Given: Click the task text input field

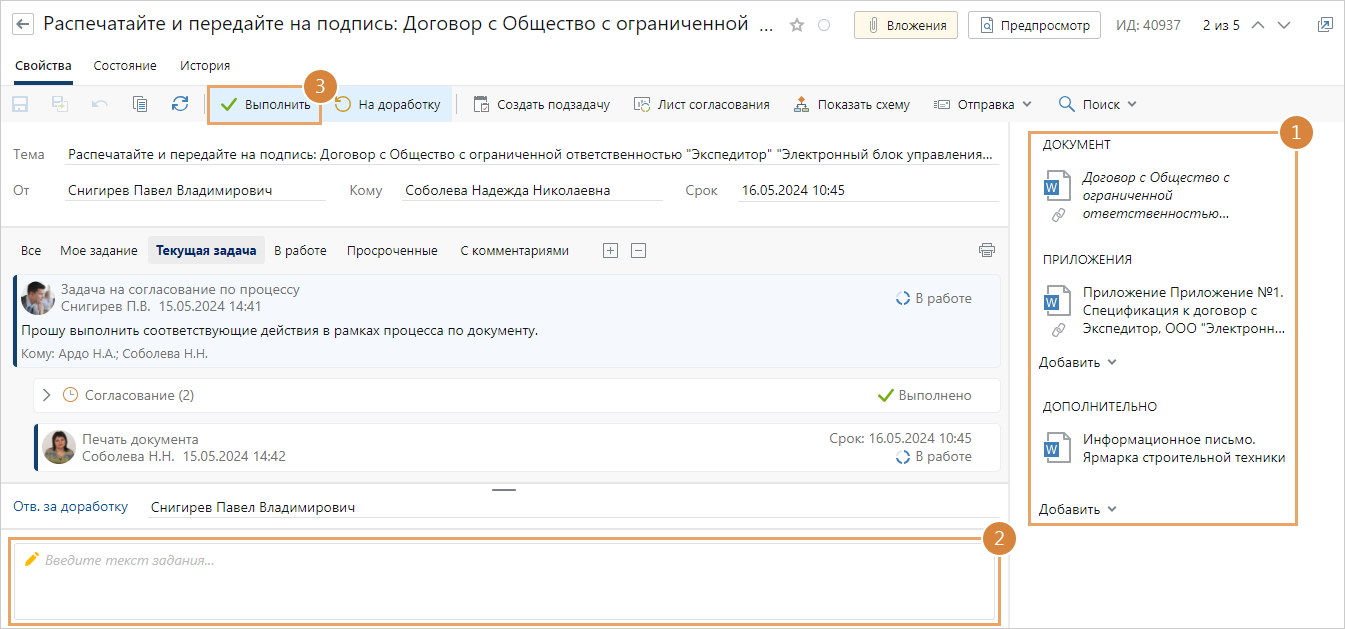Looking at the screenshot, I should [504, 582].
